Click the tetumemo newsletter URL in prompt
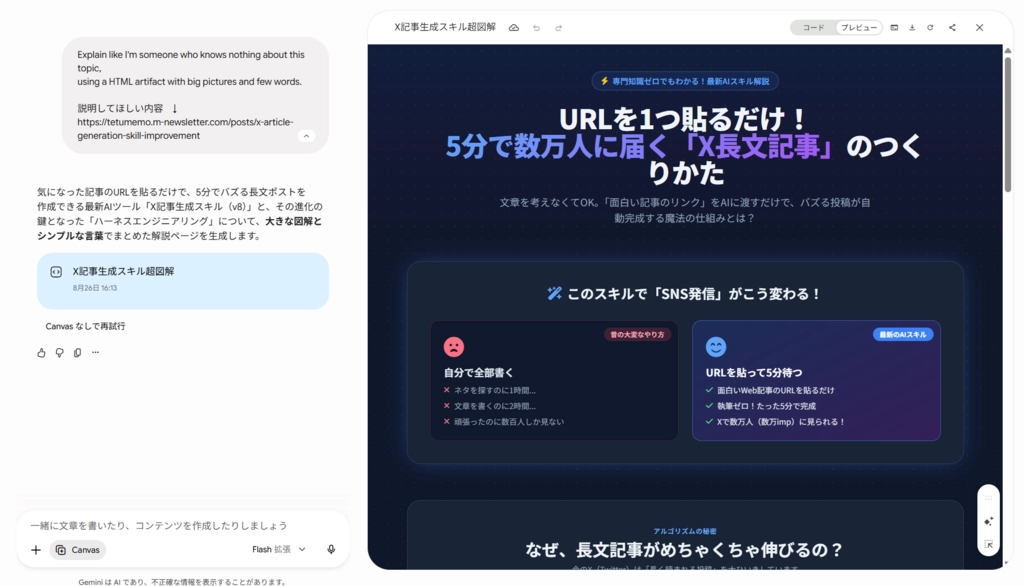Screen dimensions: 1024x586 click(185, 129)
